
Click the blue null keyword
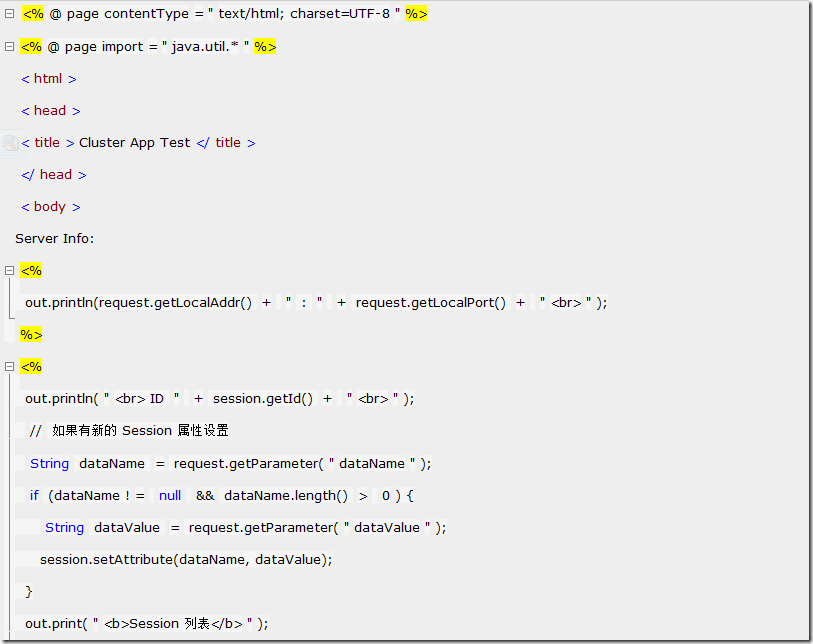tap(170, 496)
